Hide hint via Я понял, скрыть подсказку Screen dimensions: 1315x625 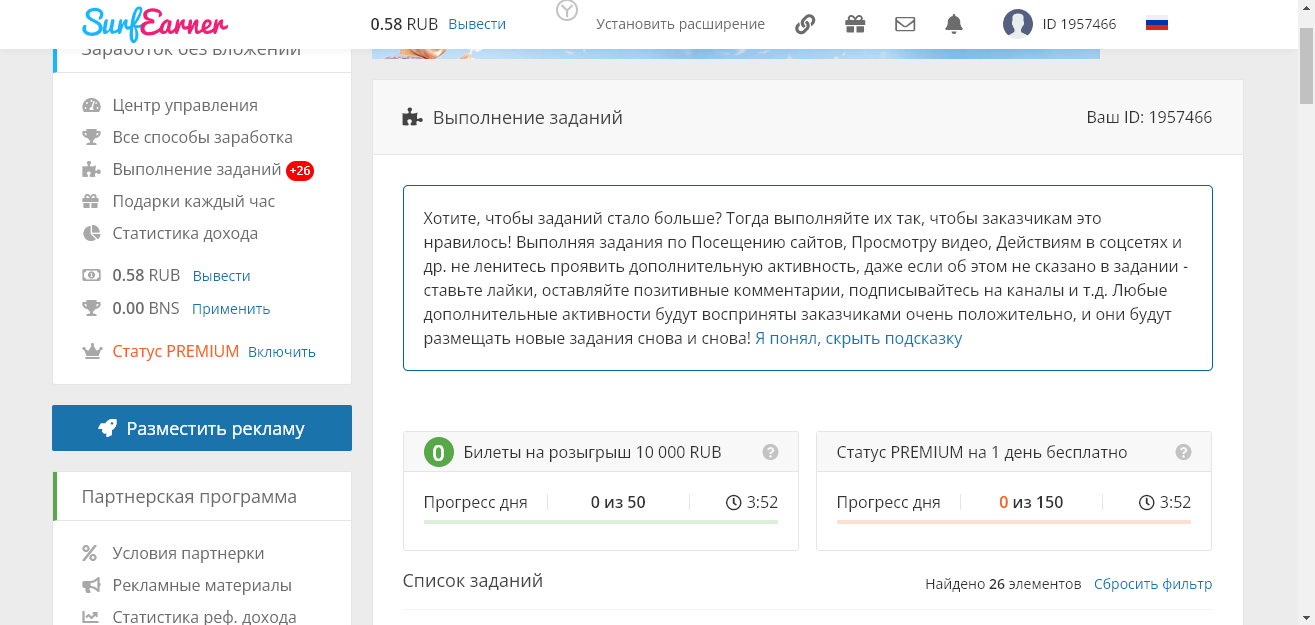[858, 338]
